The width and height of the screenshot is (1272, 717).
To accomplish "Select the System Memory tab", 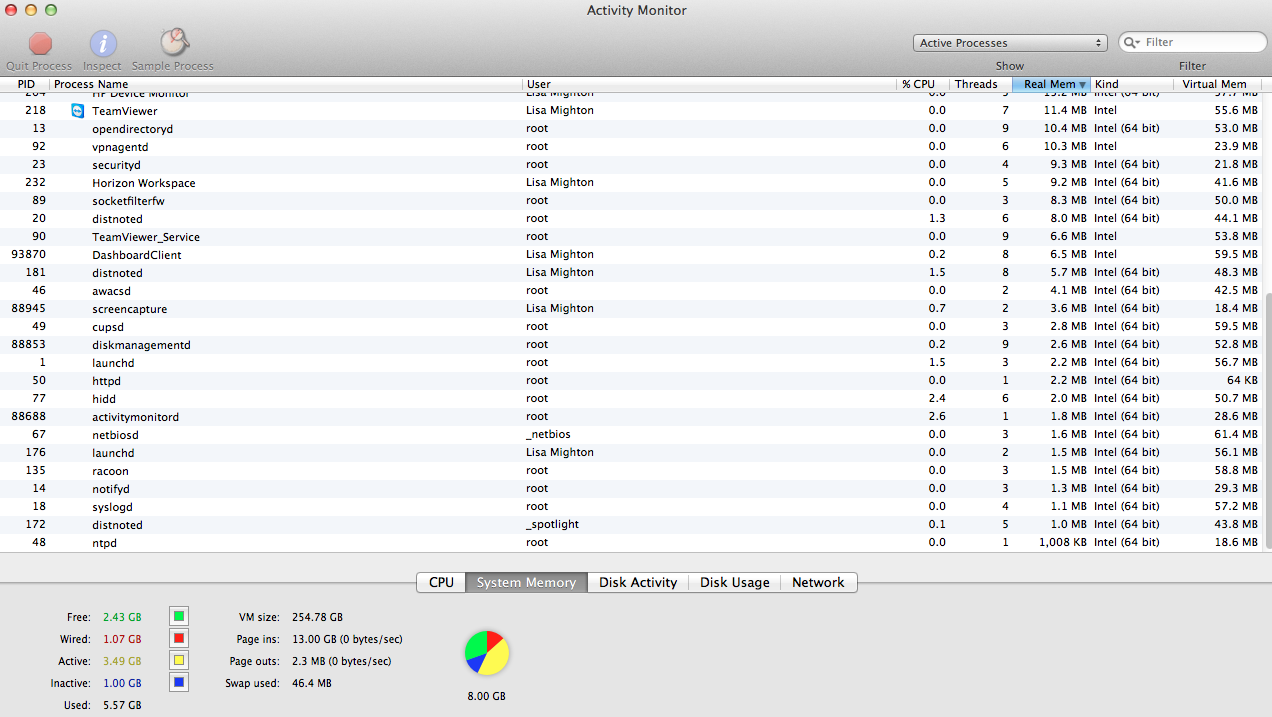I will [x=526, y=582].
